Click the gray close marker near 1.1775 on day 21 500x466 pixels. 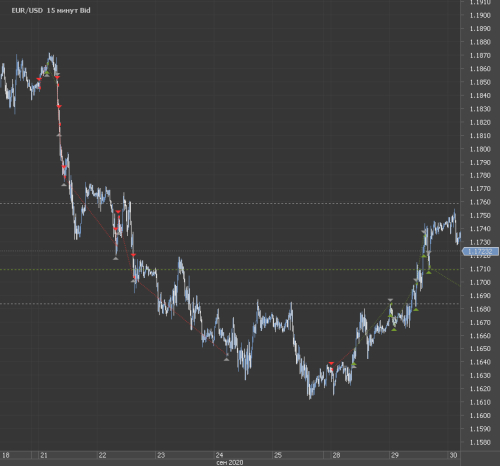point(64,184)
